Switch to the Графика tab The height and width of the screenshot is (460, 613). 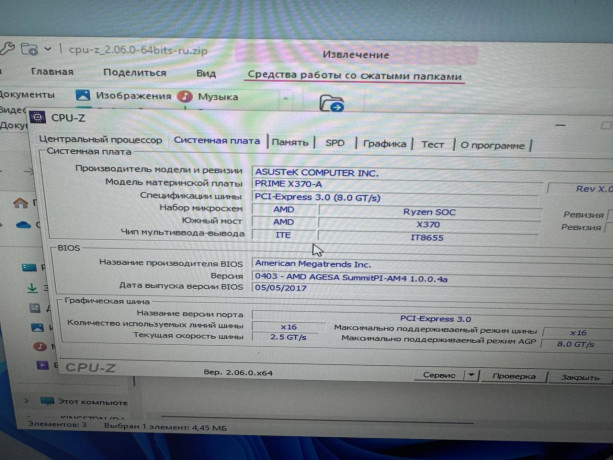click(x=384, y=144)
